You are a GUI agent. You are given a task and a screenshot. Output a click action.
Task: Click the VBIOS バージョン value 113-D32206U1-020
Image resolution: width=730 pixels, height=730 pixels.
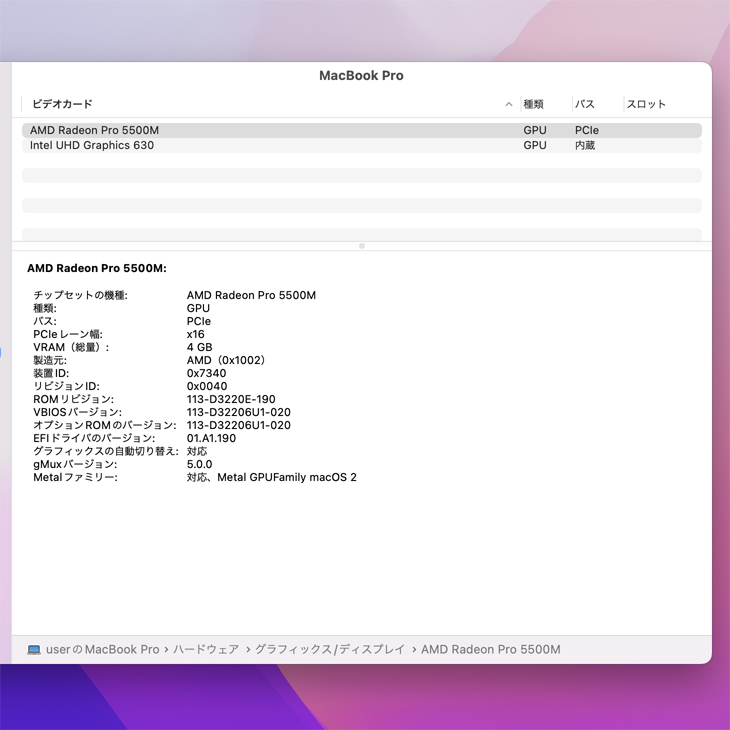coord(238,412)
